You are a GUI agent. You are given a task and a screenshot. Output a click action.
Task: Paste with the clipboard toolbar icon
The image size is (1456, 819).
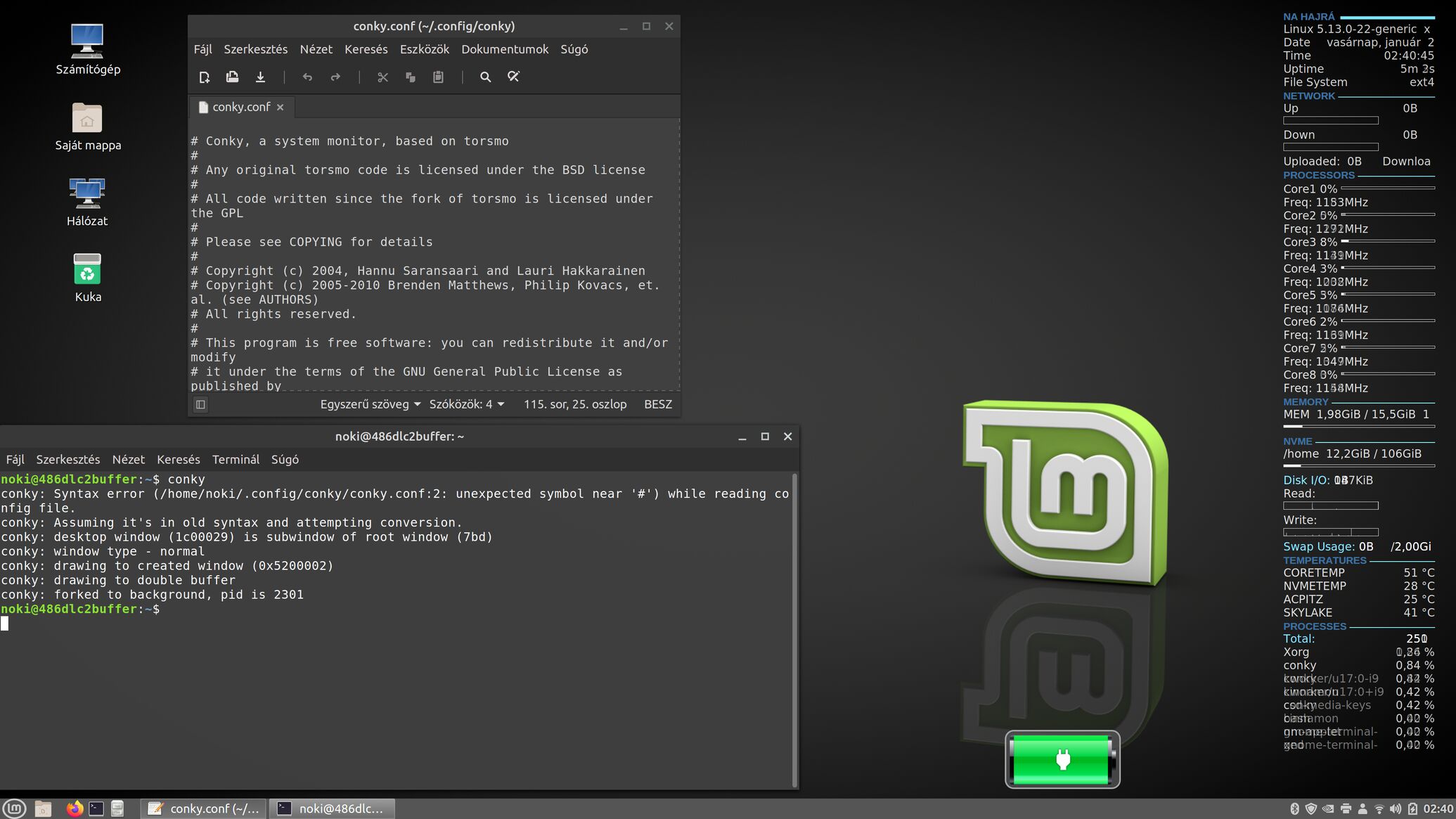click(438, 77)
